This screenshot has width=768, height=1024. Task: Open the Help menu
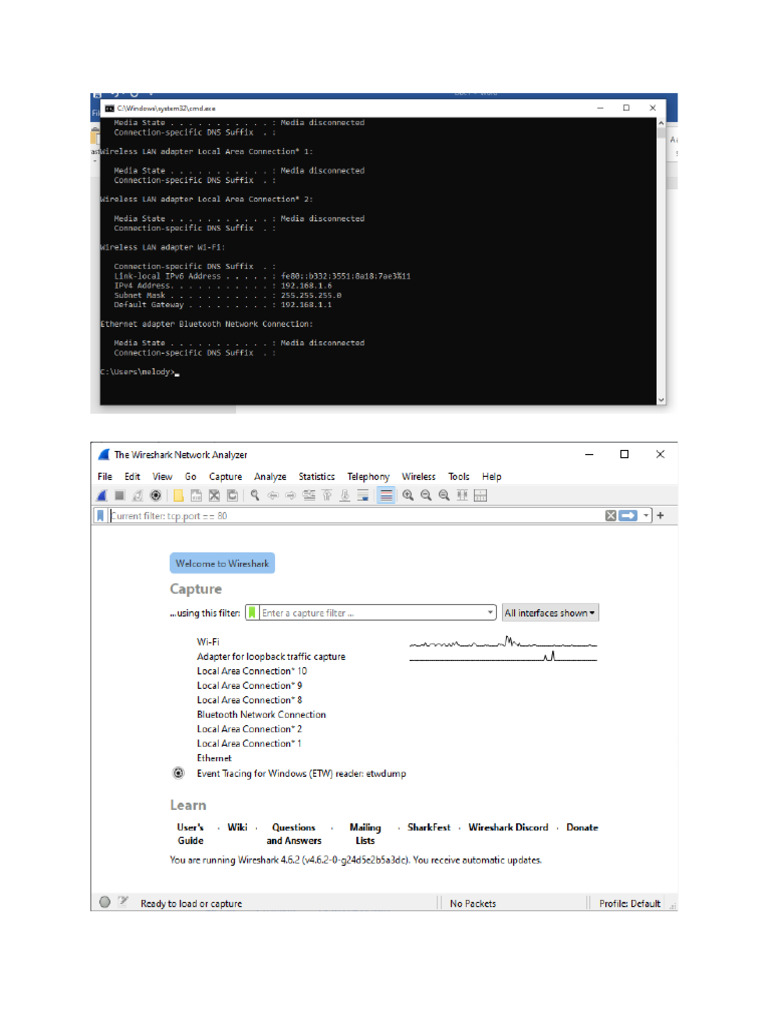tap(492, 477)
